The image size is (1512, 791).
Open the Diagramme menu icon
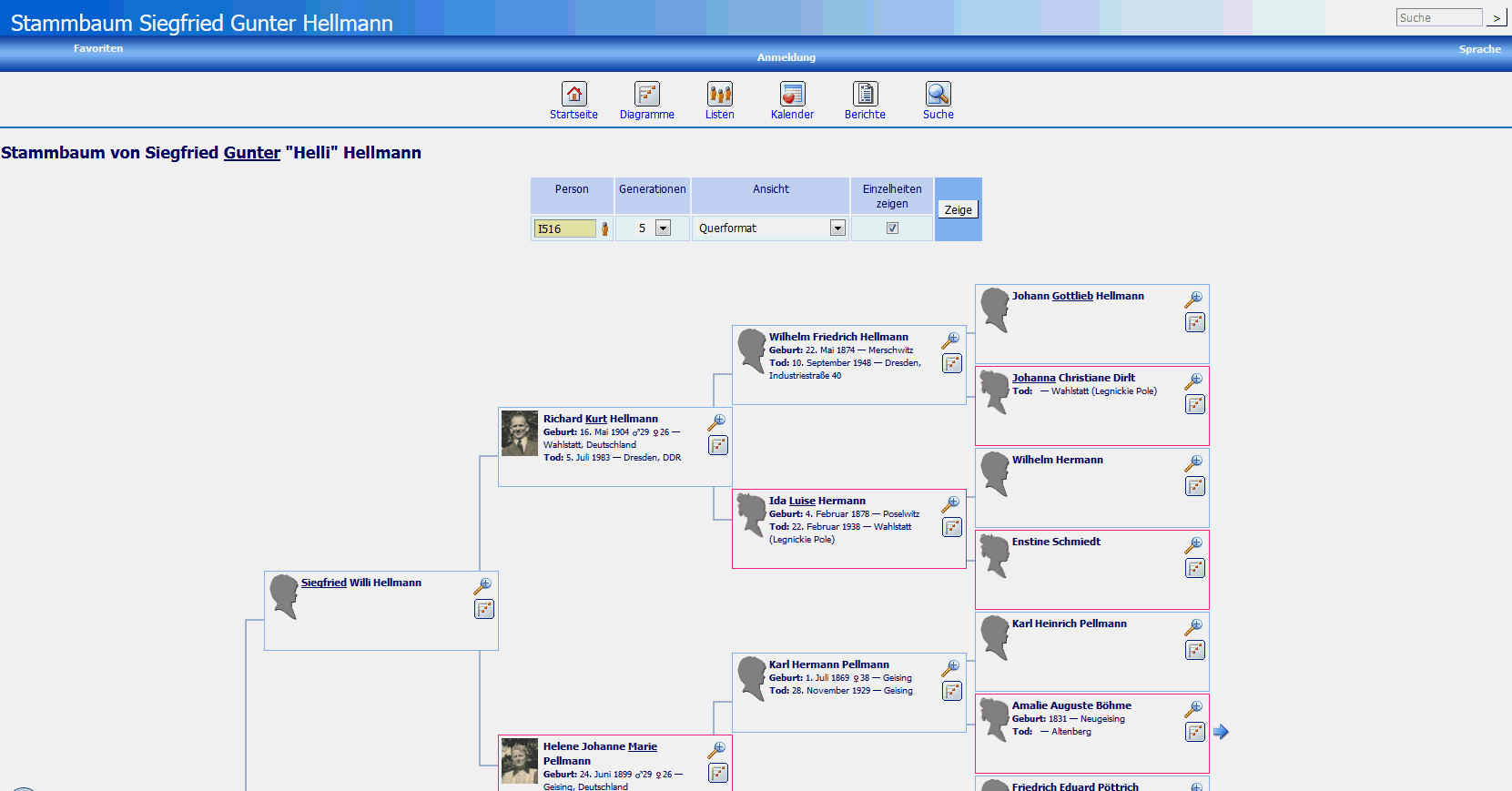click(x=646, y=94)
